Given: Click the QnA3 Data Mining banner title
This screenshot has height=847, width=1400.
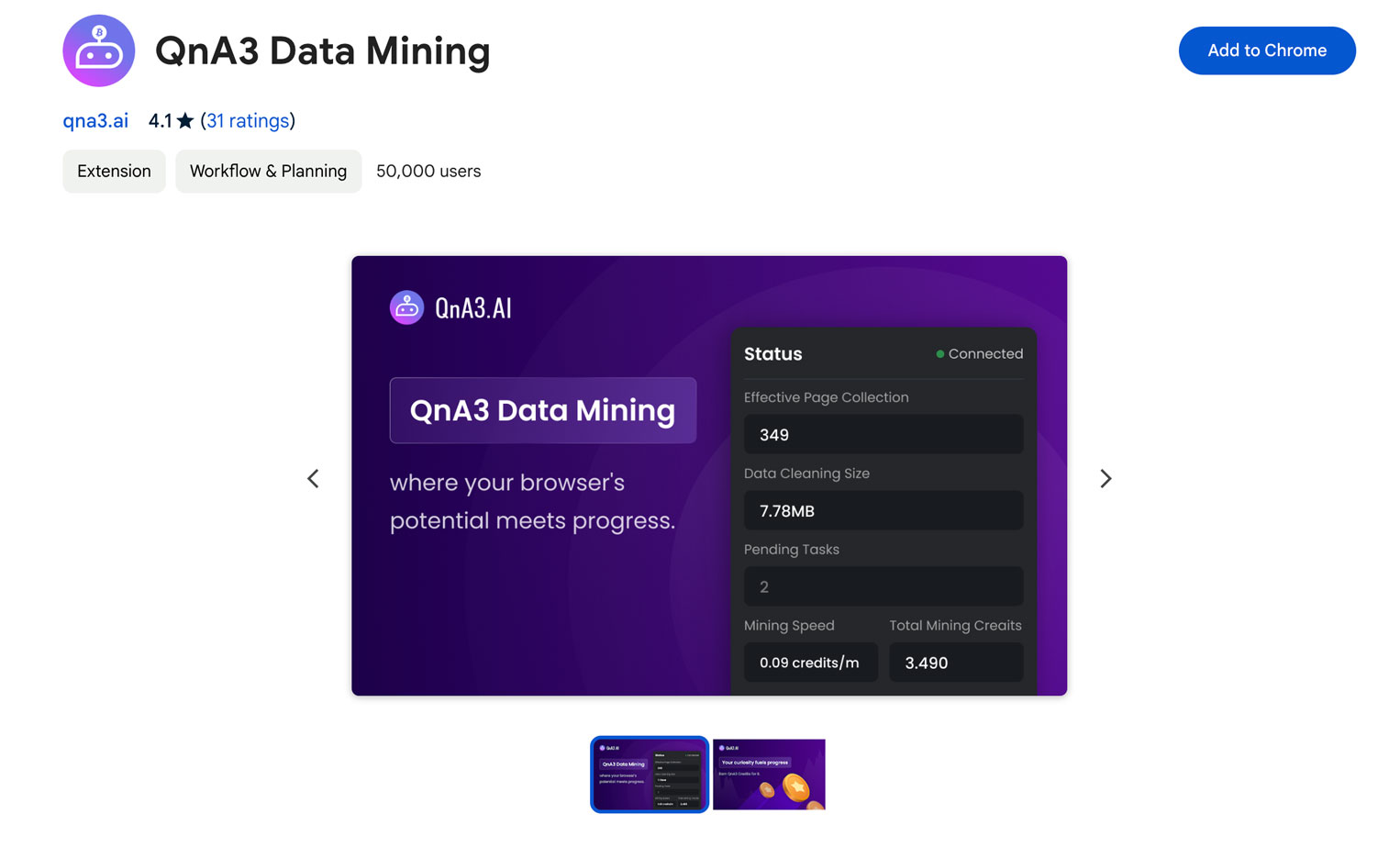Looking at the screenshot, I should [543, 410].
